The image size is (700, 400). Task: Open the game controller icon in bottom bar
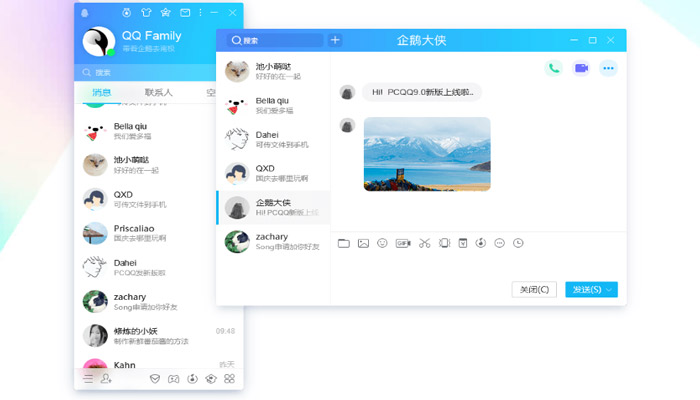(x=174, y=379)
